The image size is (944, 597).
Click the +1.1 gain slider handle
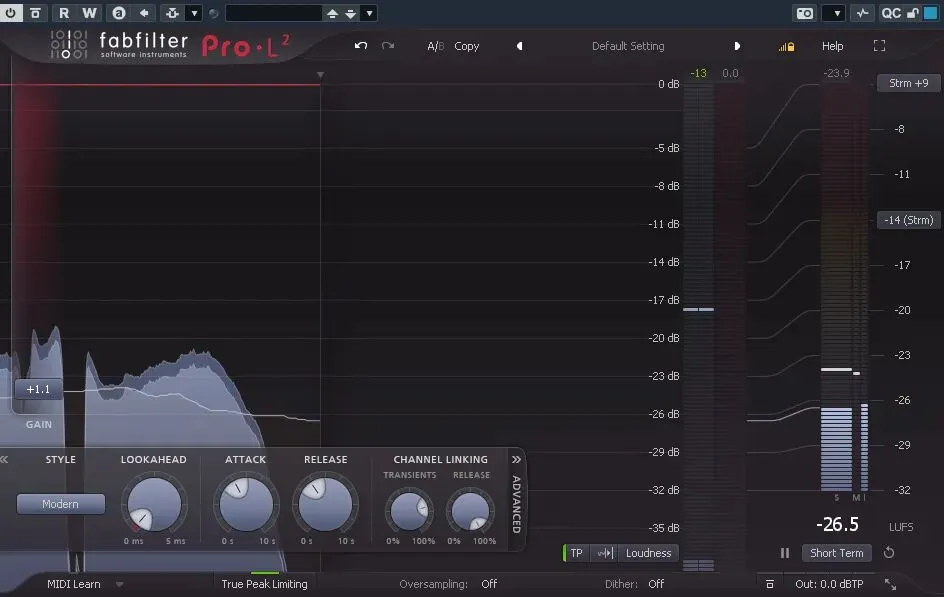point(39,389)
